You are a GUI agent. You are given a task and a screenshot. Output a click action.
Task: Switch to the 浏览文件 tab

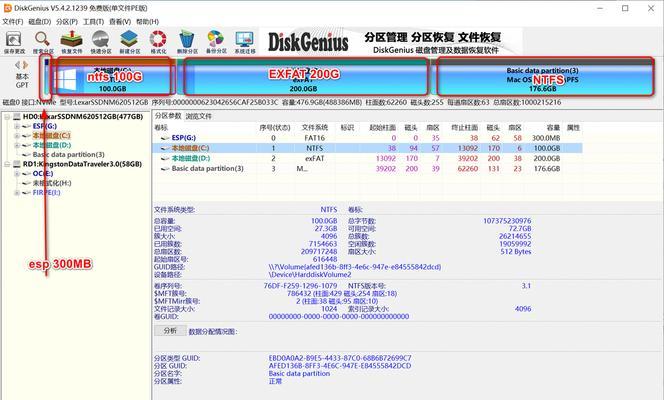coord(199,116)
